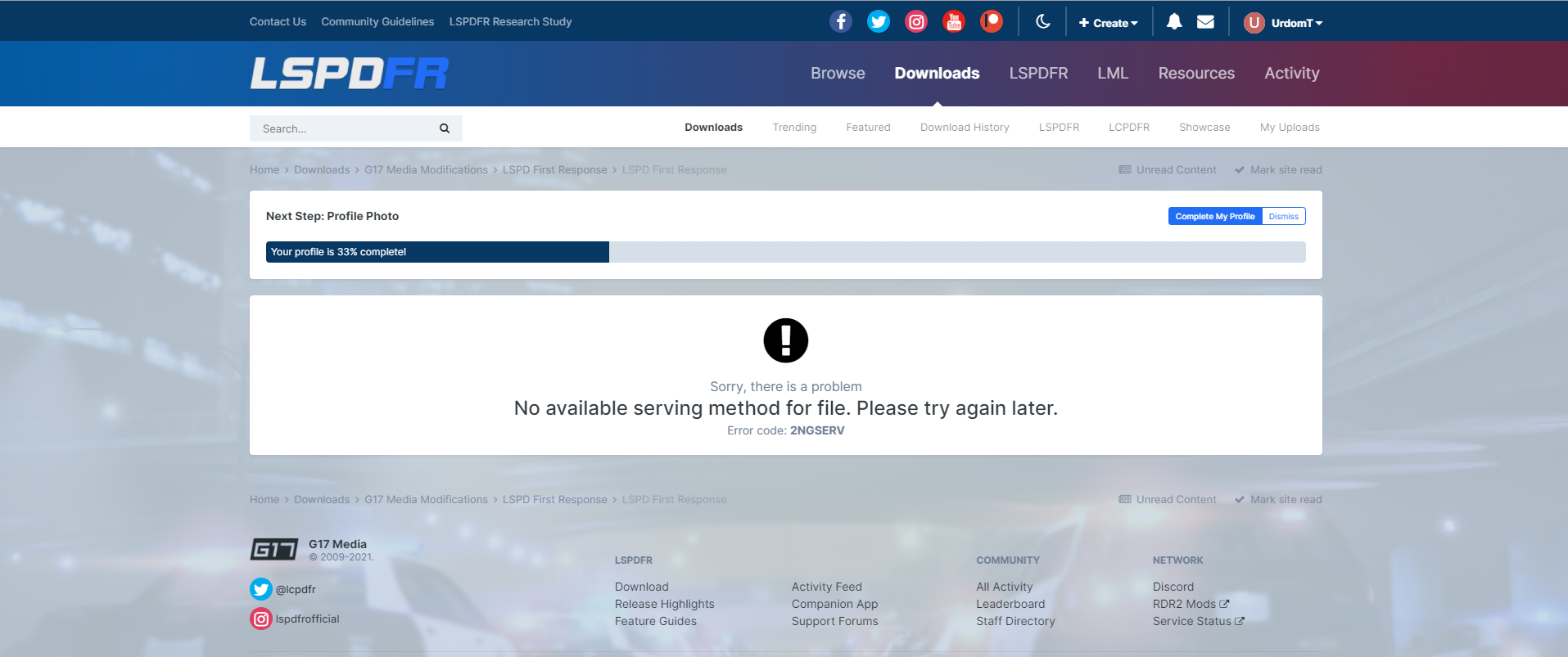The image size is (1568, 657).
Task: Click bottom Mark site read link
Action: 1278,499
